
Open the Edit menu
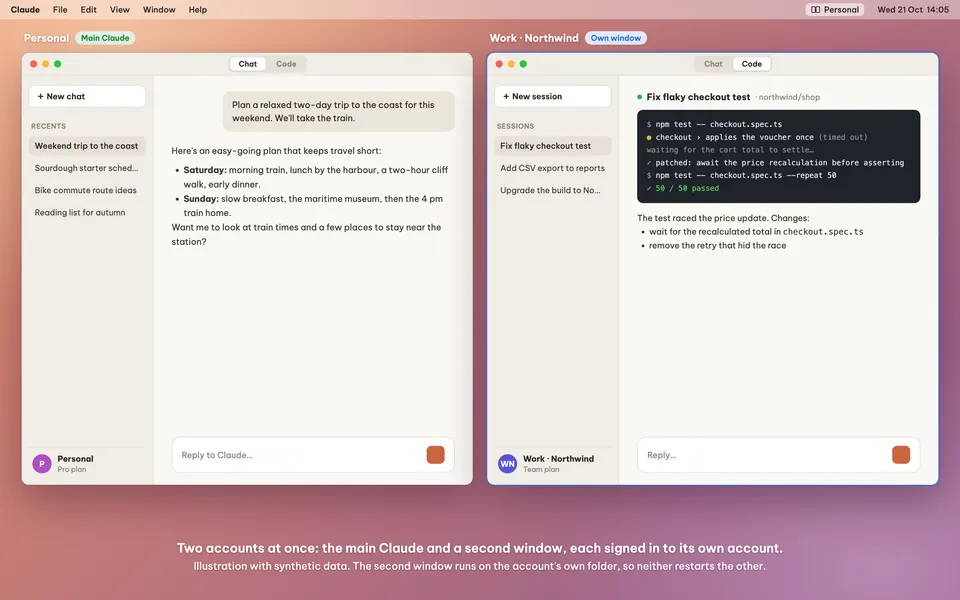click(x=88, y=10)
